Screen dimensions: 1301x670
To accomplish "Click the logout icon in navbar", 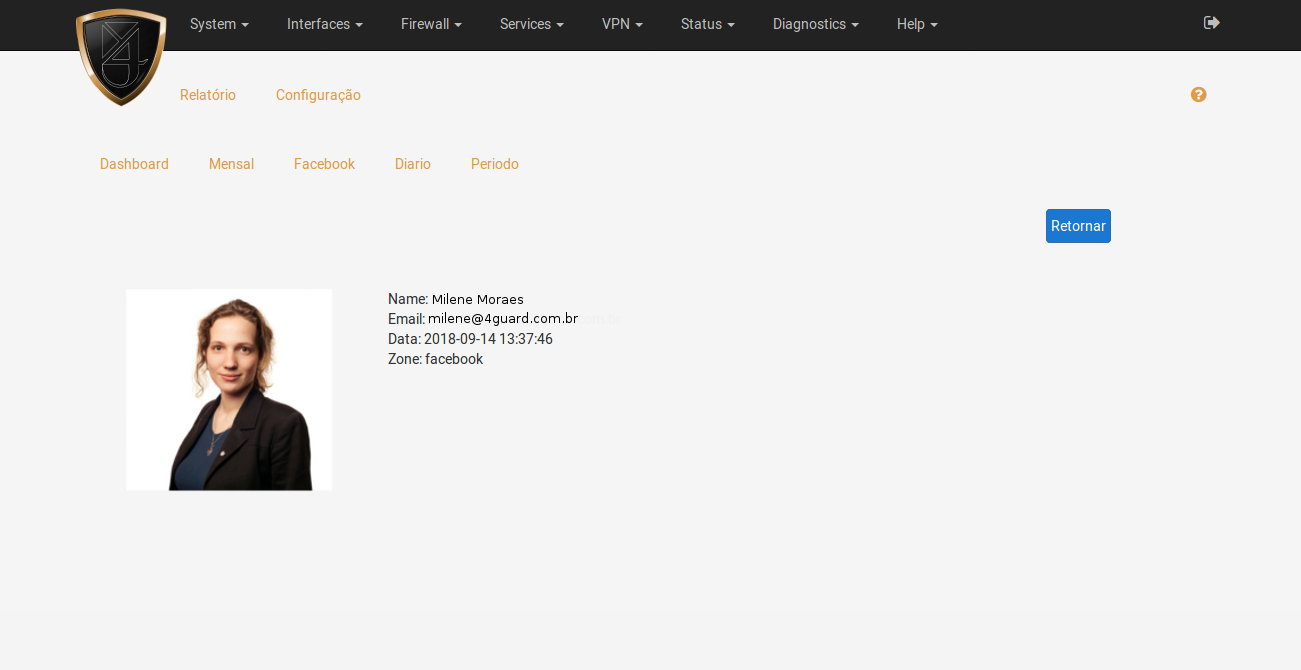I will [1211, 23].
